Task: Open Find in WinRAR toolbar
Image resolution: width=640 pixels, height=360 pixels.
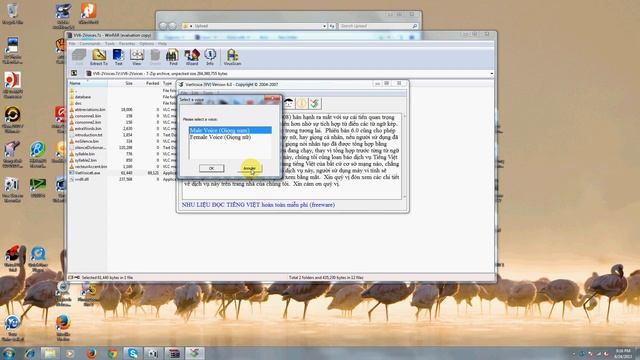Action: (x=173, y=57)
